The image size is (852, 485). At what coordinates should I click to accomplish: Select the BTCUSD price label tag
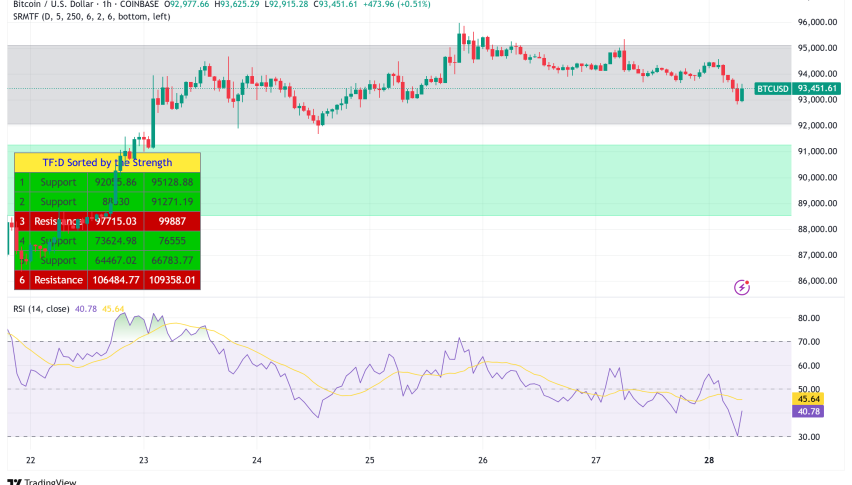[772, 89]
